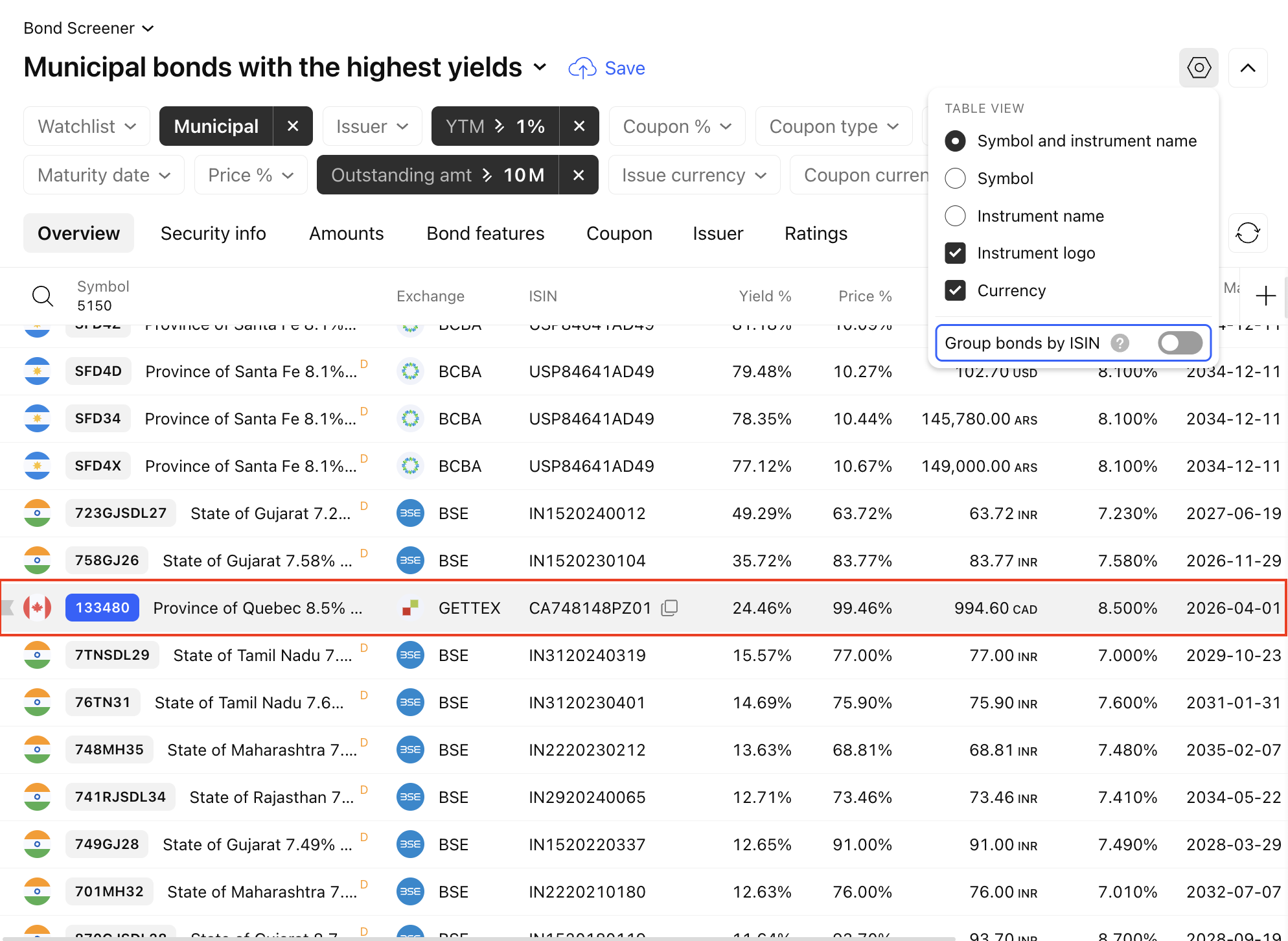Toggle Group bonds by ISIN switch
1288x941 pixels.
(x=1180, y=343)
